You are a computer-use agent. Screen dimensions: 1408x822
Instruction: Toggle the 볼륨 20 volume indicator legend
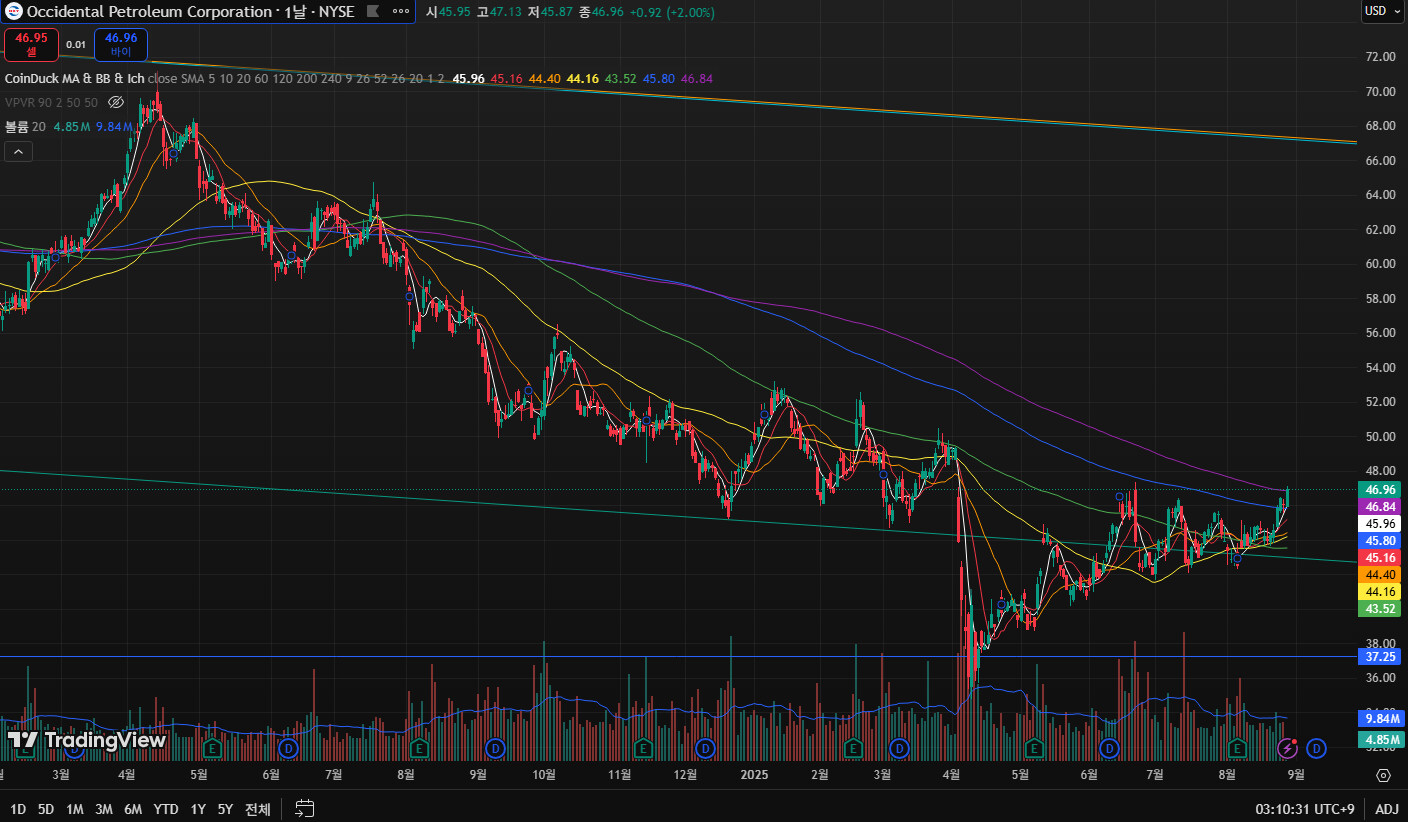pos(25,127)
